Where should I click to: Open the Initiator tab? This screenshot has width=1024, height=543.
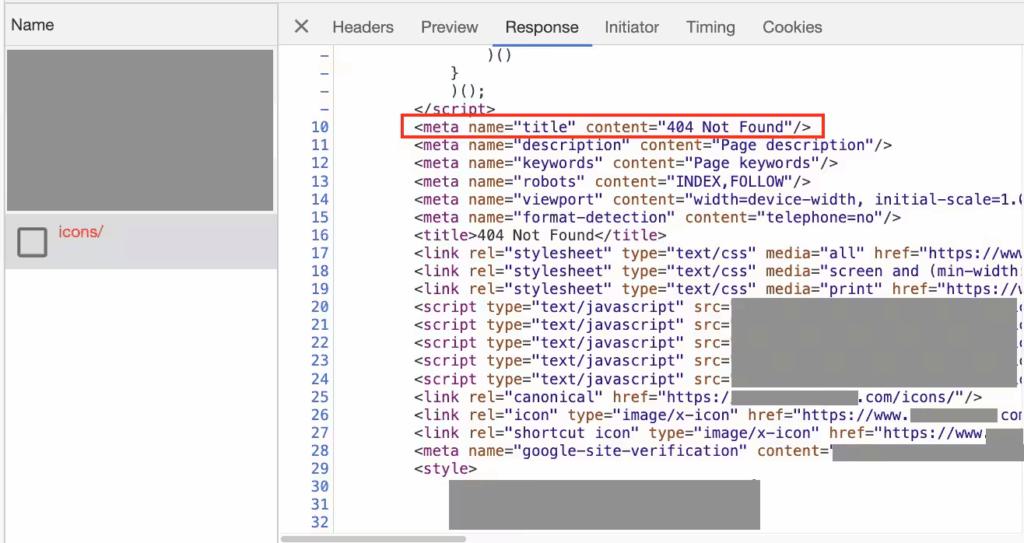coord(632,27)
